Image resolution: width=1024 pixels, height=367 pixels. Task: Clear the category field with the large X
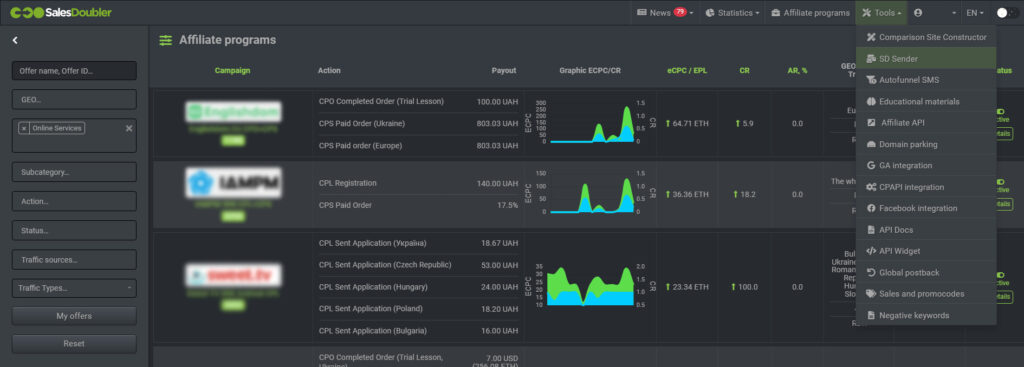tap(129, 129)
